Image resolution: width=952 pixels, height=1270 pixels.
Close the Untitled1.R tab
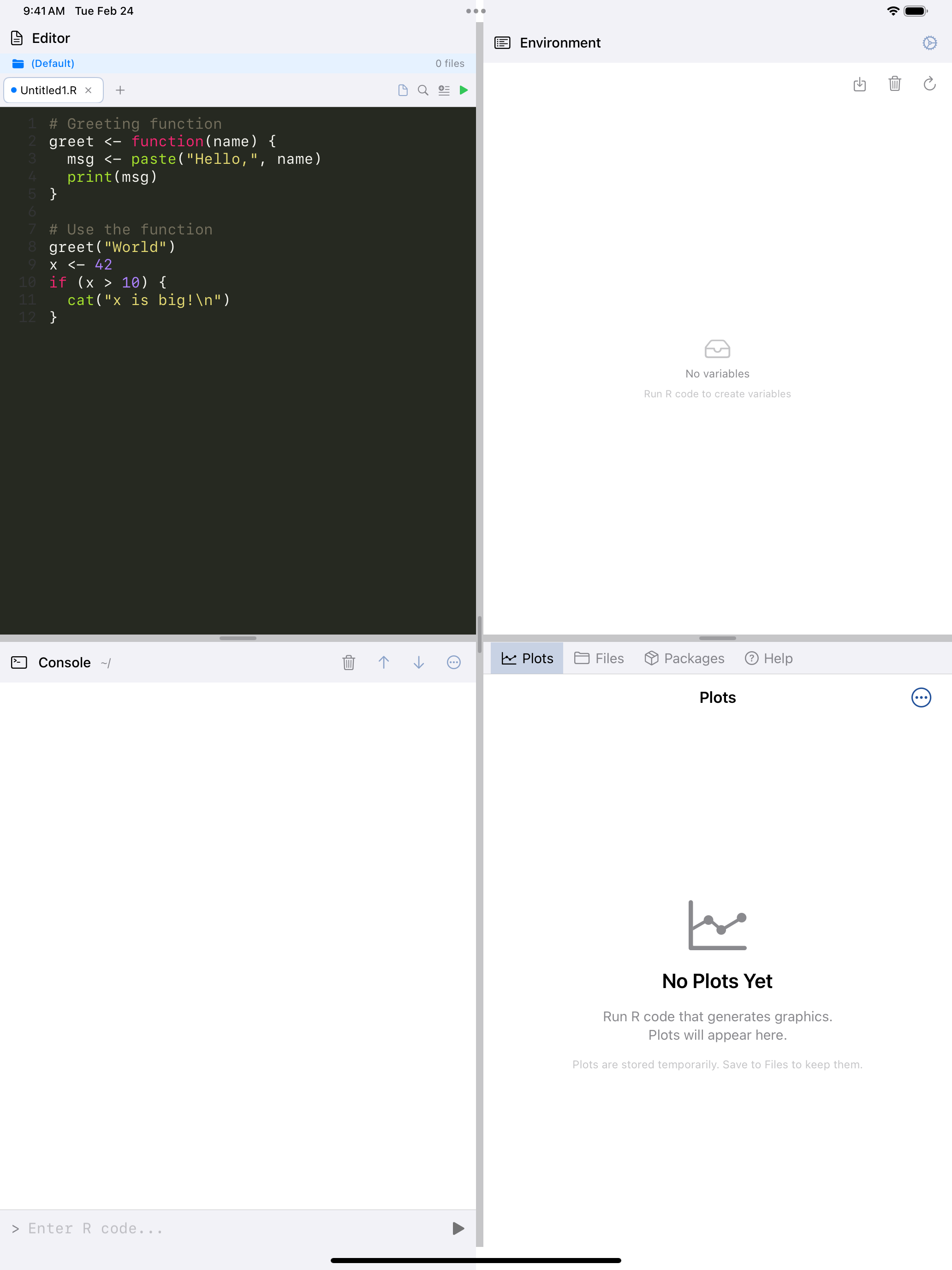click(89, 90)
